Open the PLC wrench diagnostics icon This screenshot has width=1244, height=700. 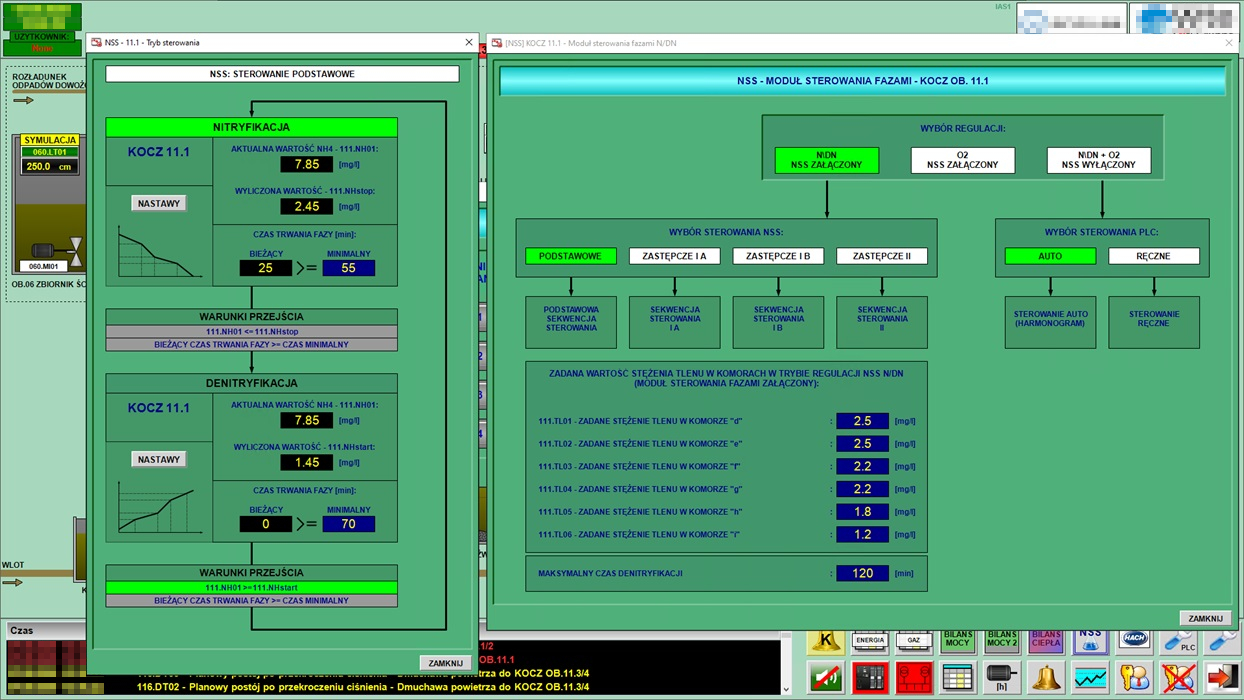[1178, 641]
